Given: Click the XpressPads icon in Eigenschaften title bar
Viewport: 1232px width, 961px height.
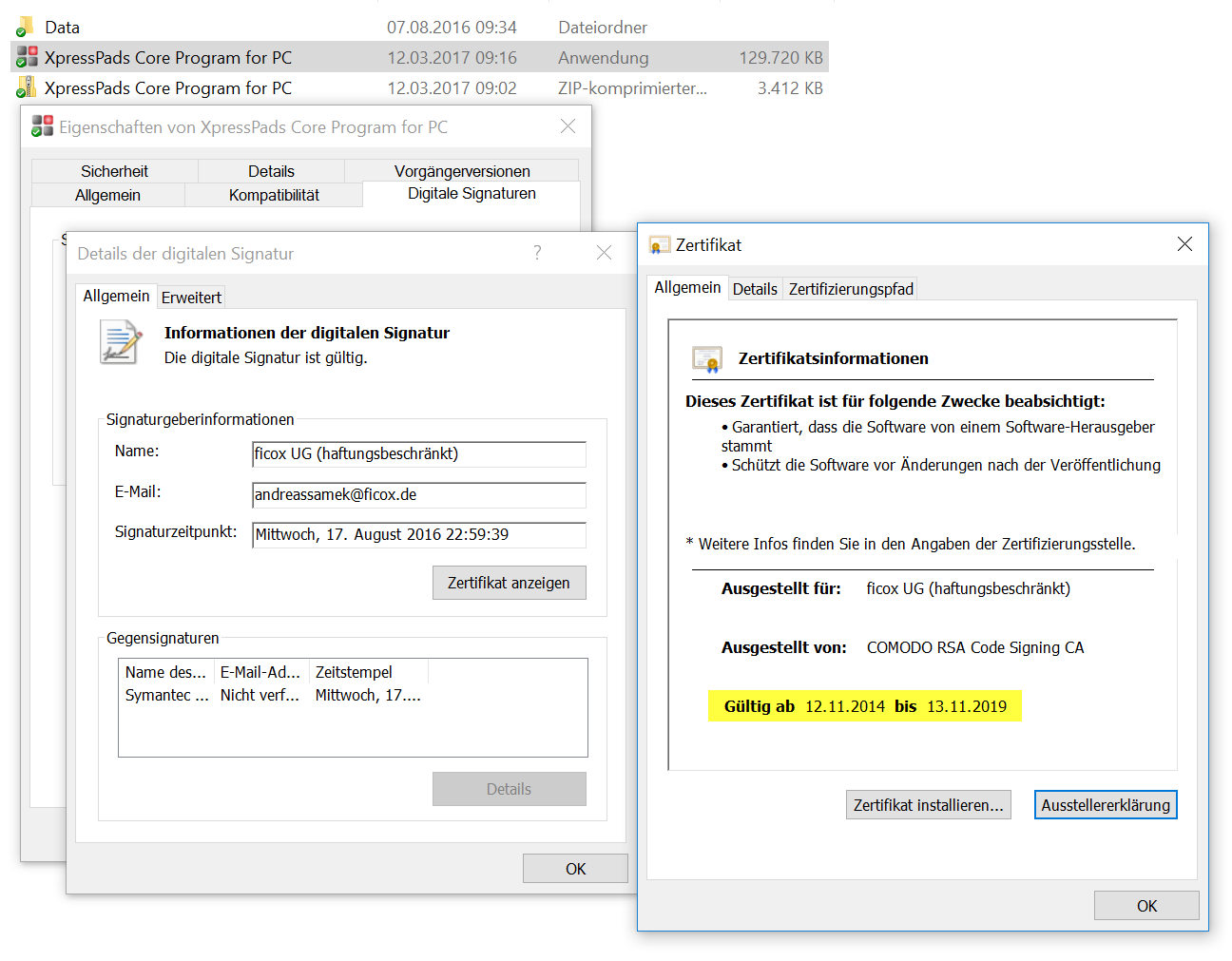Looking at the screenshot, I should [x=42, y=126].
